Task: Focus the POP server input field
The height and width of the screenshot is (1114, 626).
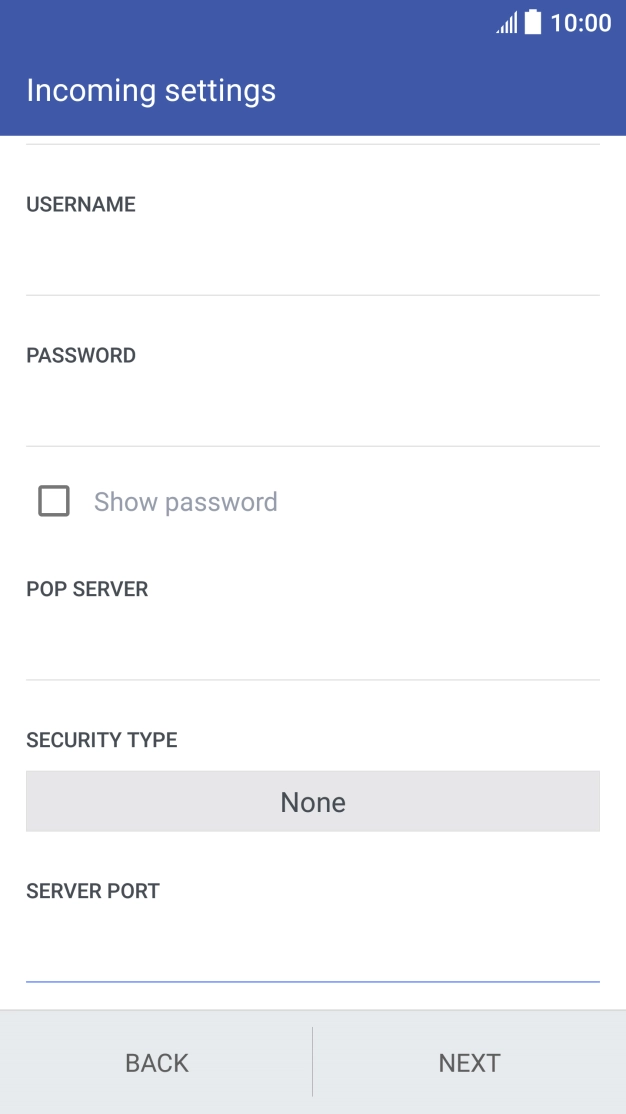Action: (312, 642)
